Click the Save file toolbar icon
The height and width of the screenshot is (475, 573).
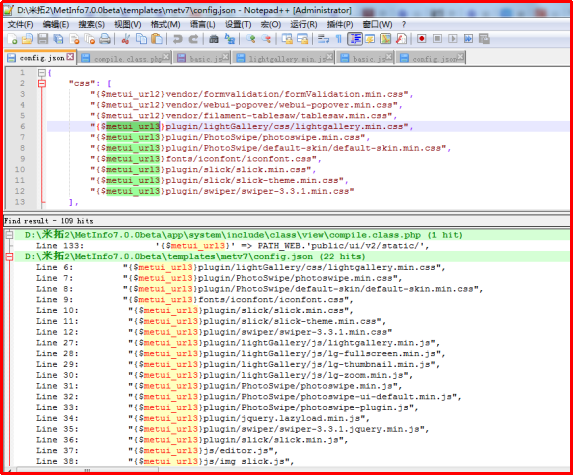(43, 39)
